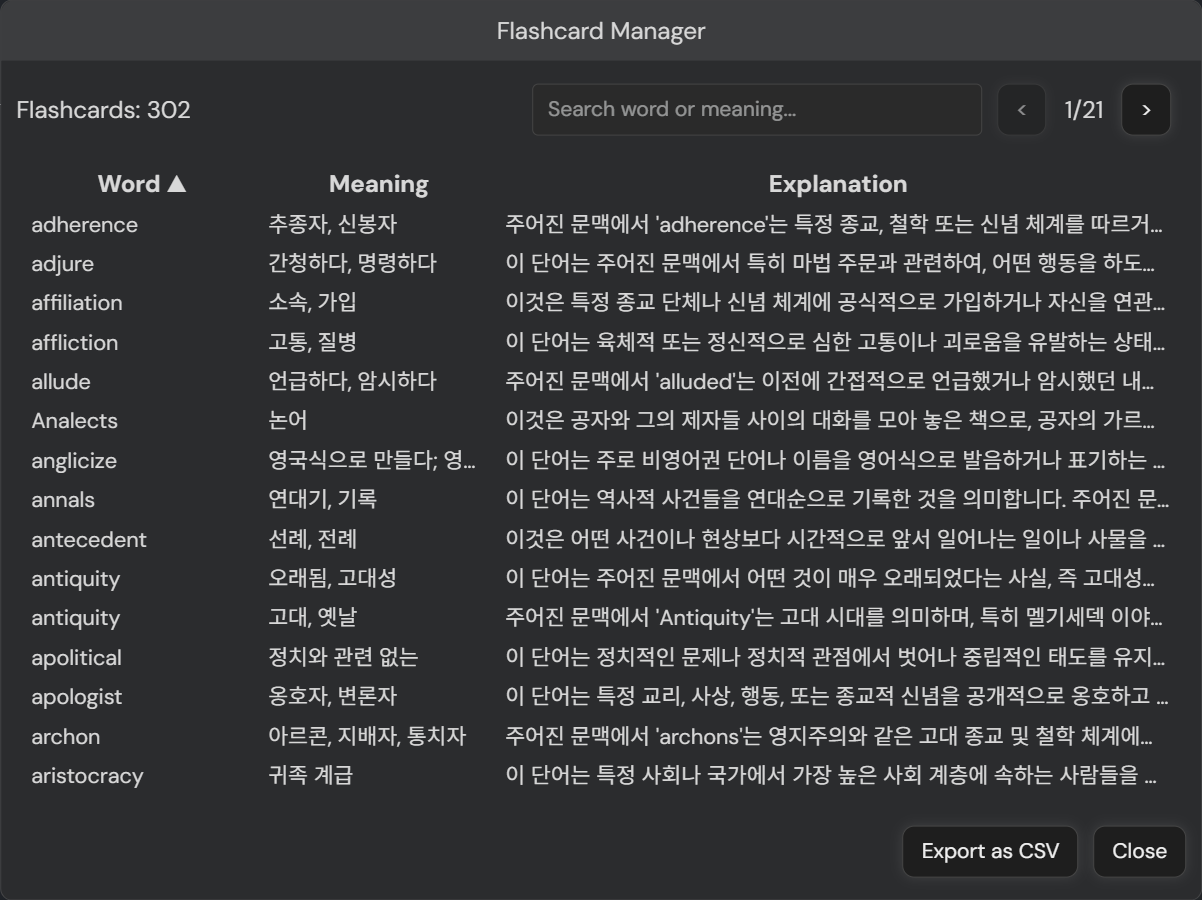Click the truncated meaning for anglicize
The width and height of the screenshot is (1202, 900).
(371, 461)
